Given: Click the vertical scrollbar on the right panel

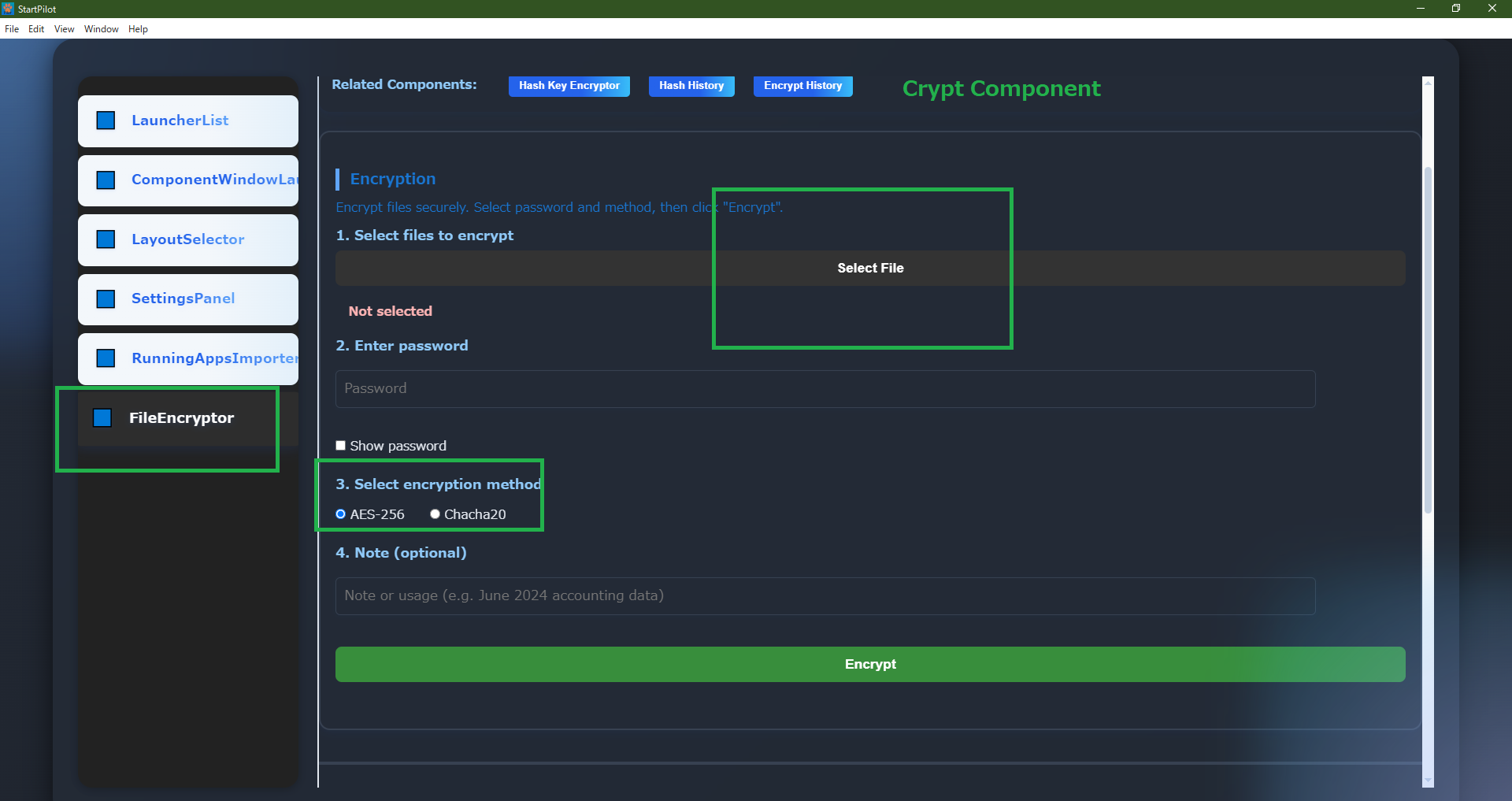Looking at the screenshot, I should click(1428, 339).
